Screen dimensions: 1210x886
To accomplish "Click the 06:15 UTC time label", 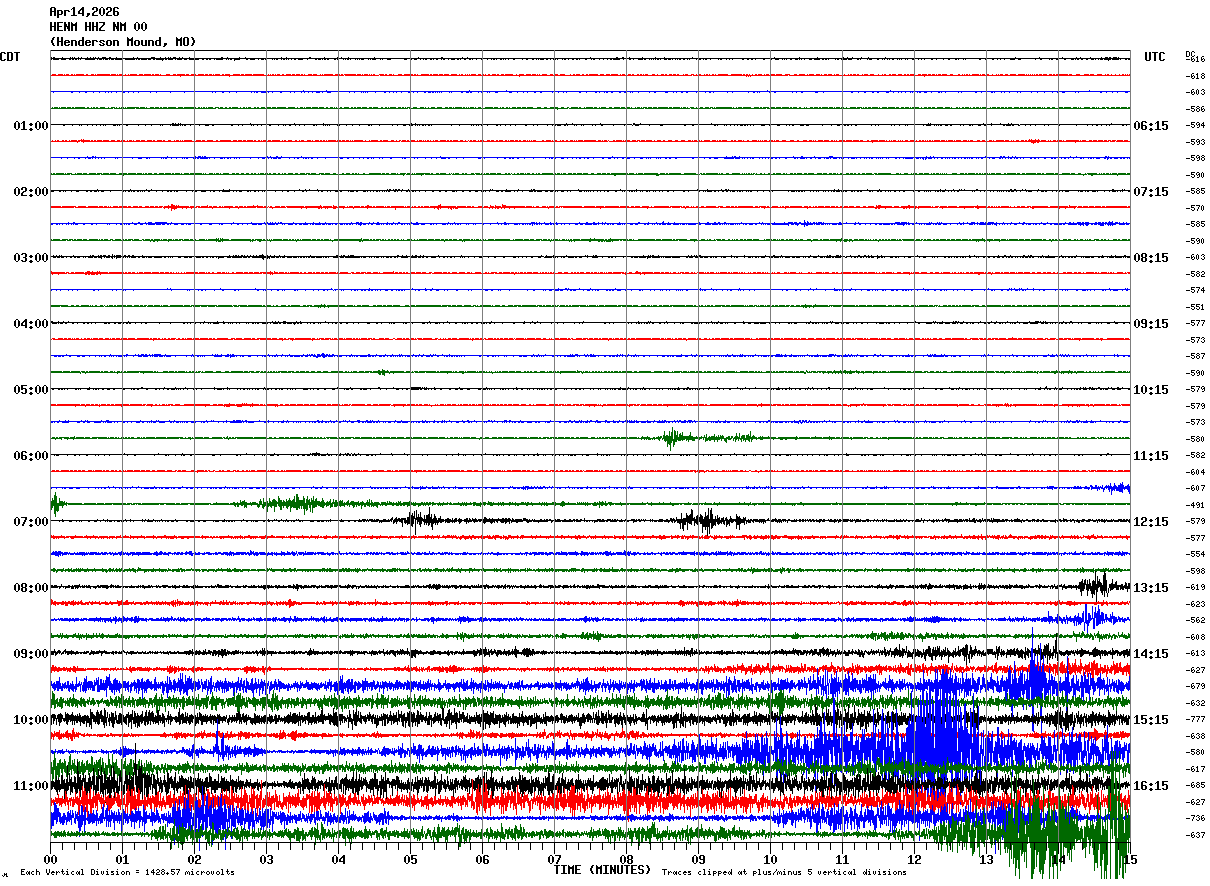I will [x=1151, y=126].
